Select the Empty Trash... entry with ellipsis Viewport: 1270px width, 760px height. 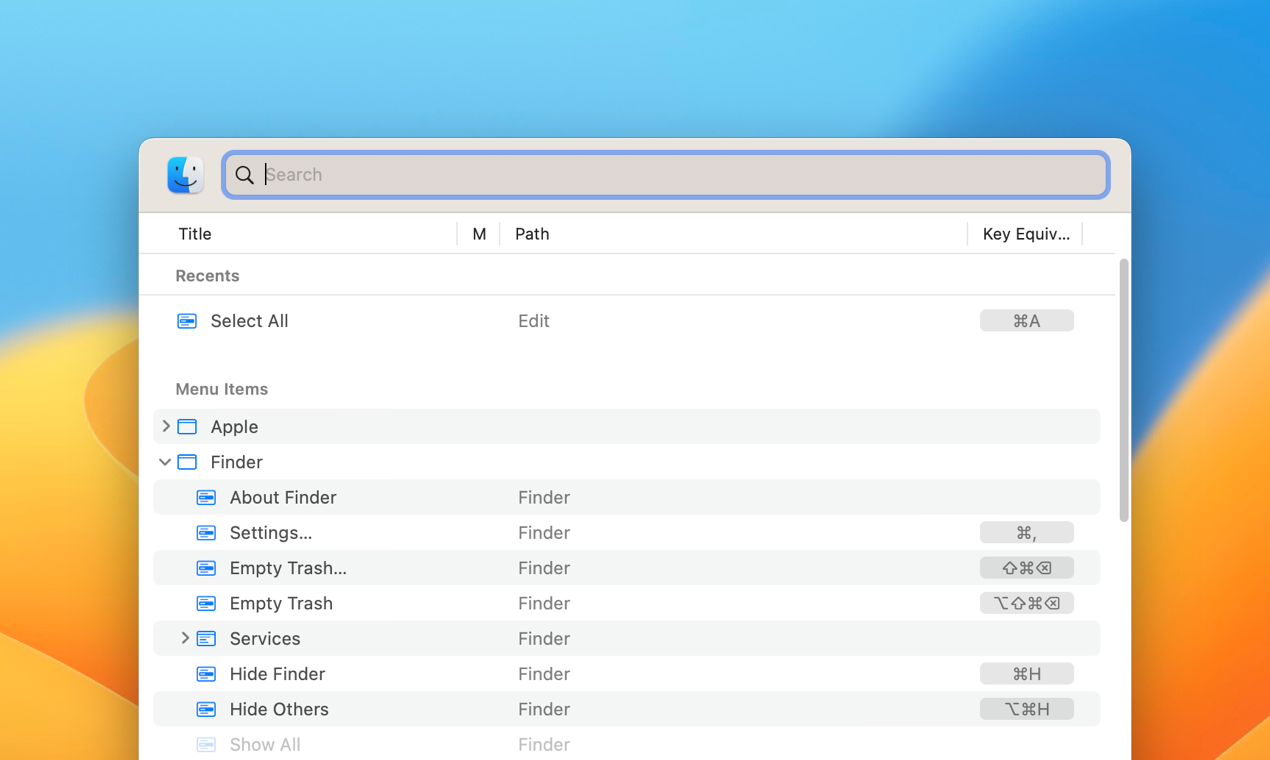click(x=288, y=568)
